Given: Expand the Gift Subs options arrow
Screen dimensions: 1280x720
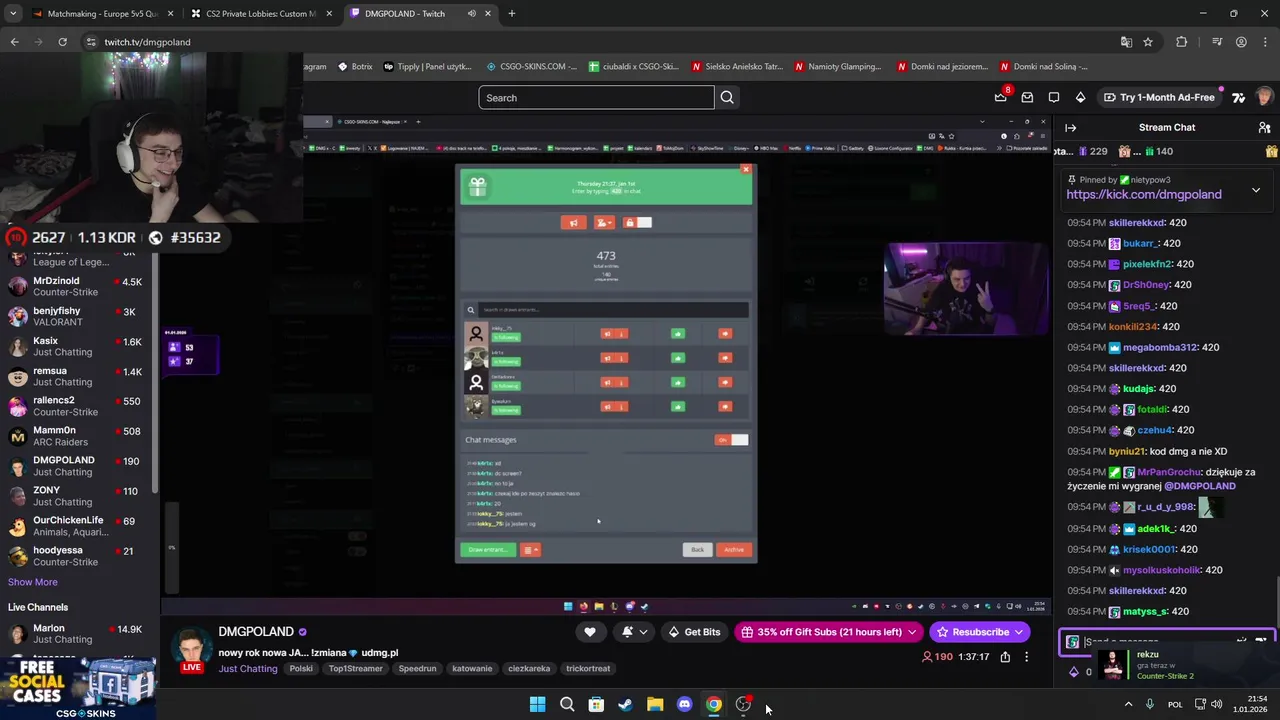Looking at the screenshot, I should click(x=911, y=632).
